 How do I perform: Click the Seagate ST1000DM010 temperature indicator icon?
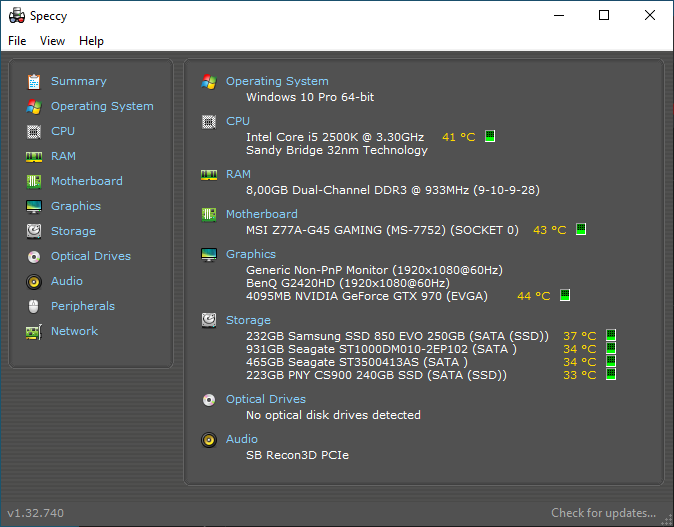tap(611, 348)
